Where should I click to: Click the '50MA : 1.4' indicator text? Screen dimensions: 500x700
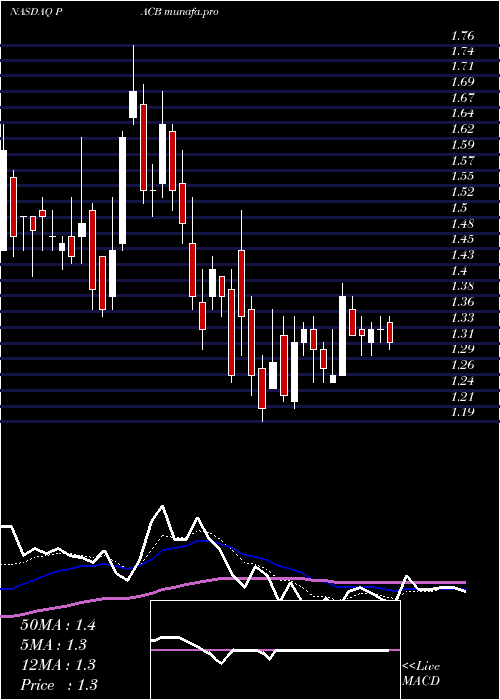(58, 625)
